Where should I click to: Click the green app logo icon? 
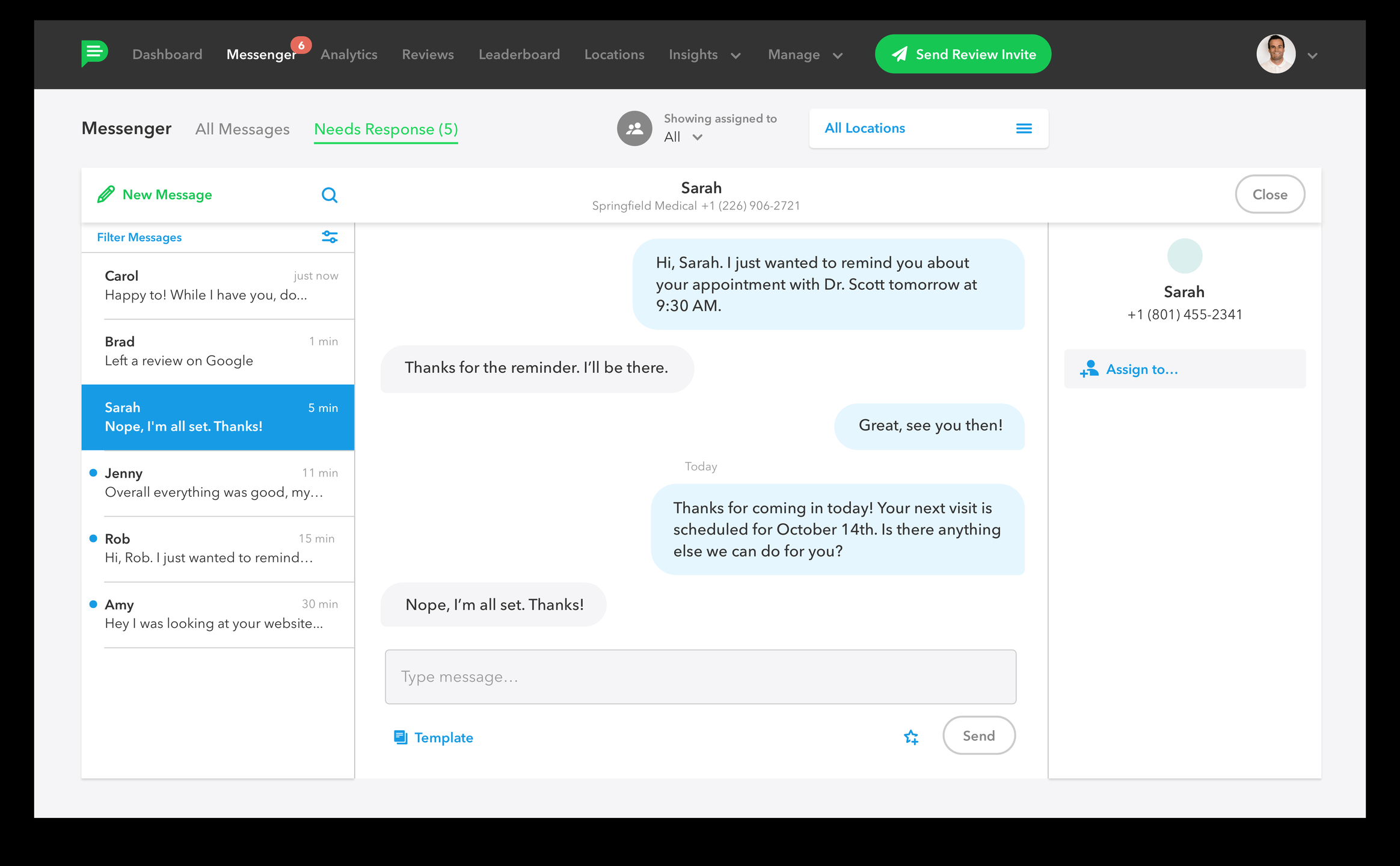[x=94, y=54]
